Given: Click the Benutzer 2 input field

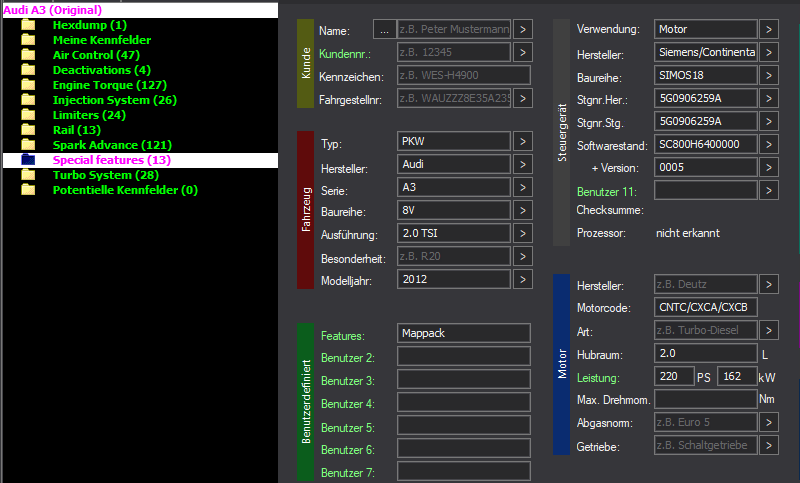Looking at the screenshot, I should pos(464,356).
